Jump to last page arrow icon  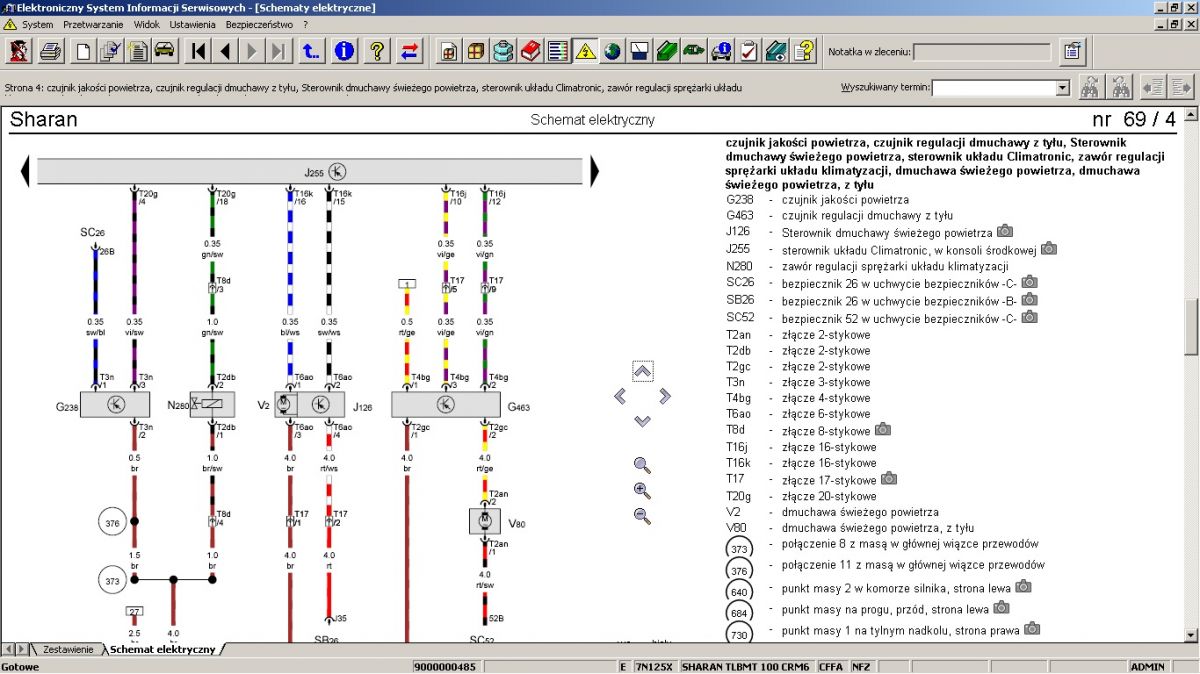point(279,50)
